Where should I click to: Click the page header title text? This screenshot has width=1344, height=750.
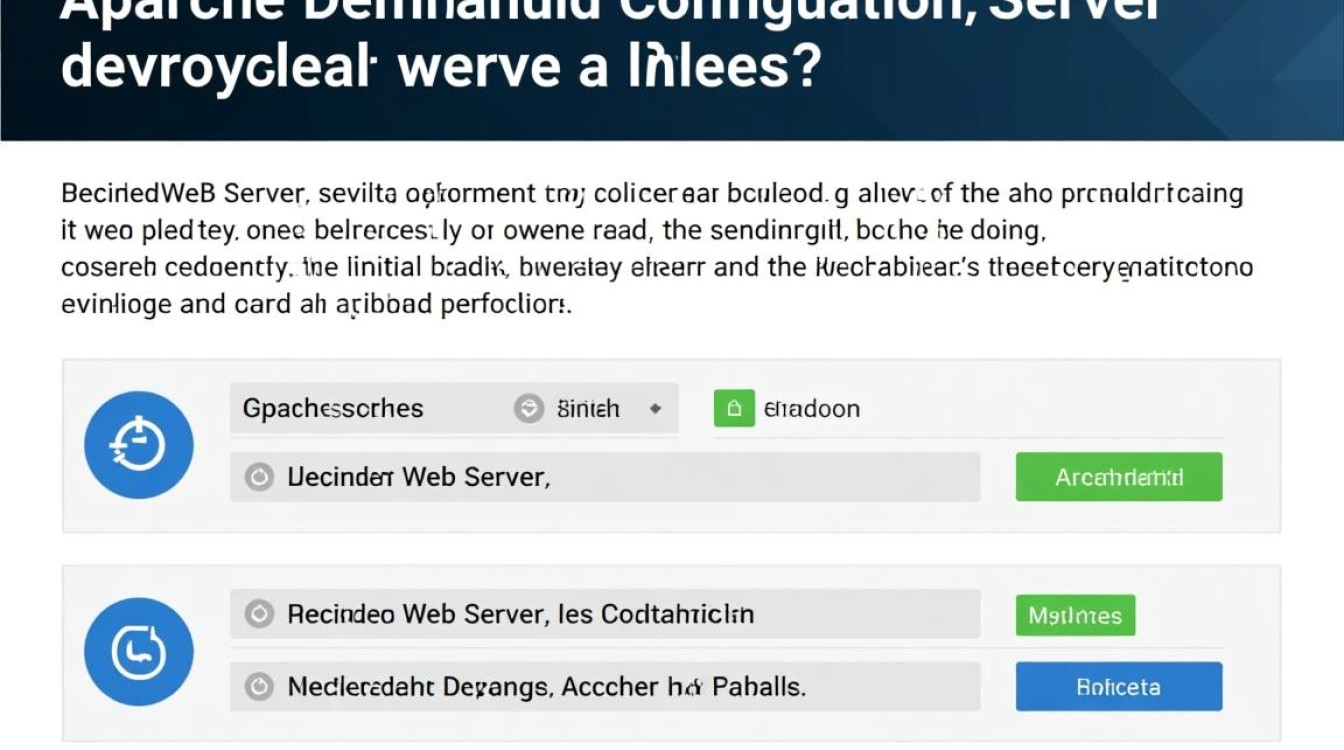440,65
